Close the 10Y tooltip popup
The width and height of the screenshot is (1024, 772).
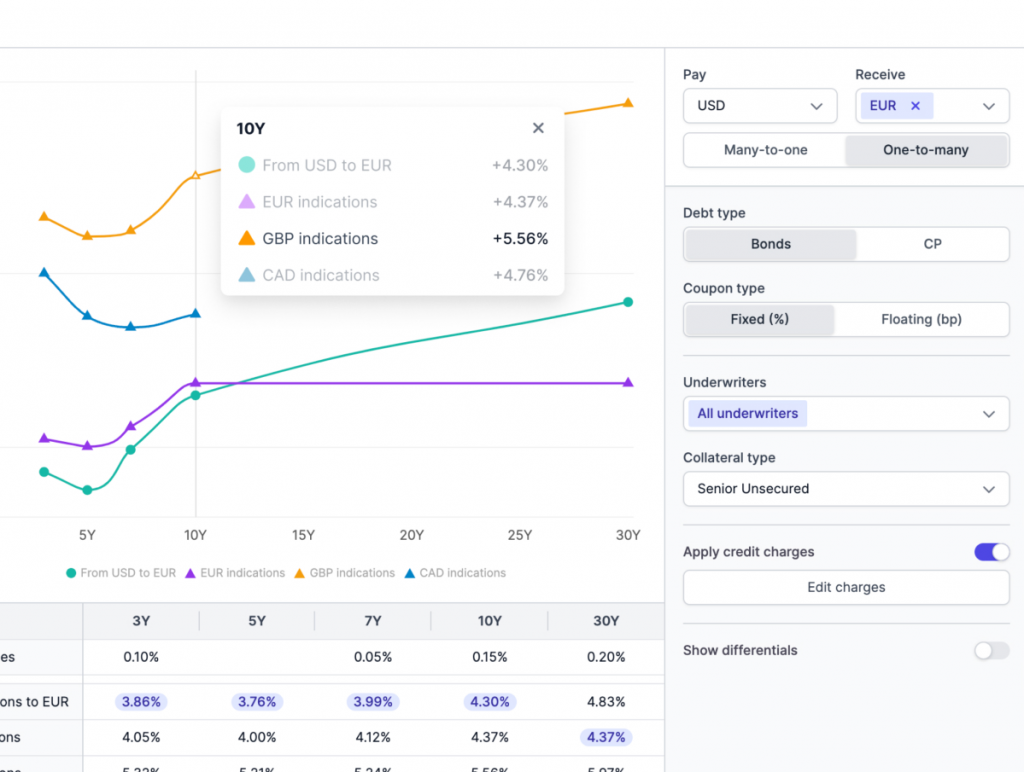[538, 128]
